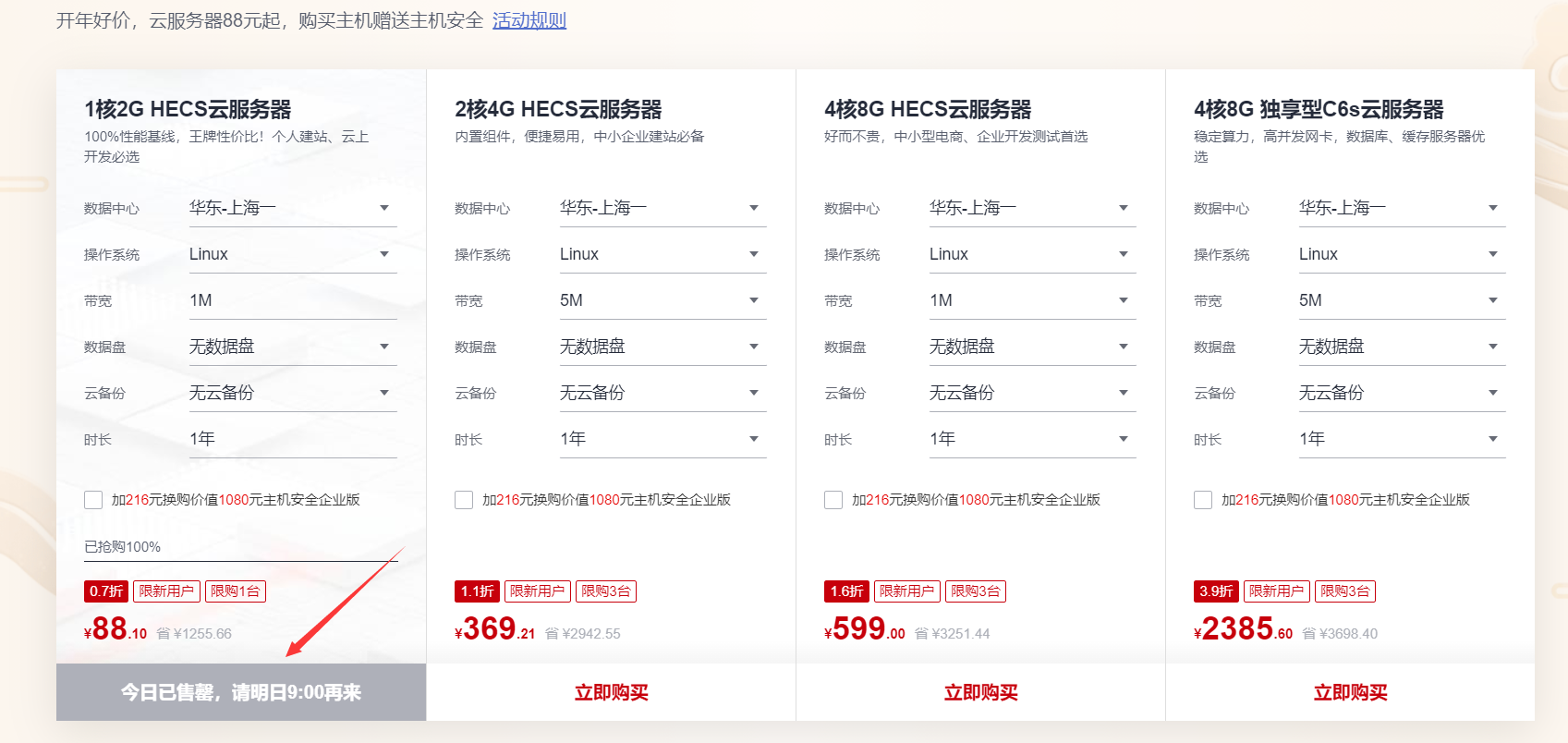
Task: Click the ¥599.00 price
Action: (x=865, y=629)
